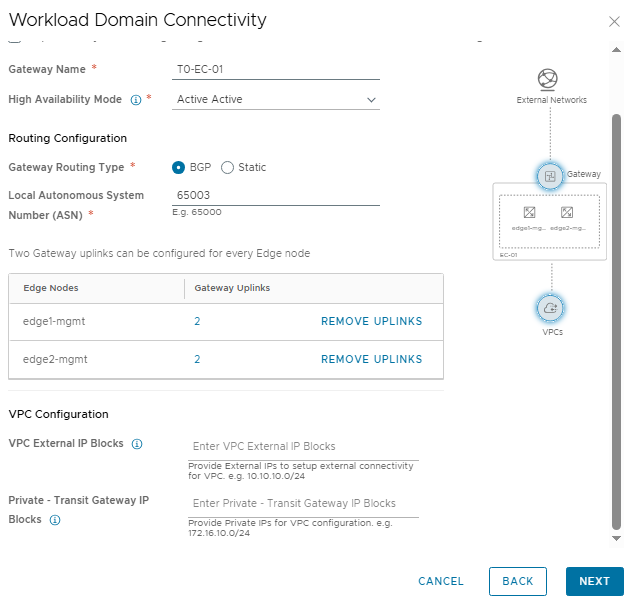Choose Static gateway routing type
Screen dimensions: 636x607
(227, 168)
